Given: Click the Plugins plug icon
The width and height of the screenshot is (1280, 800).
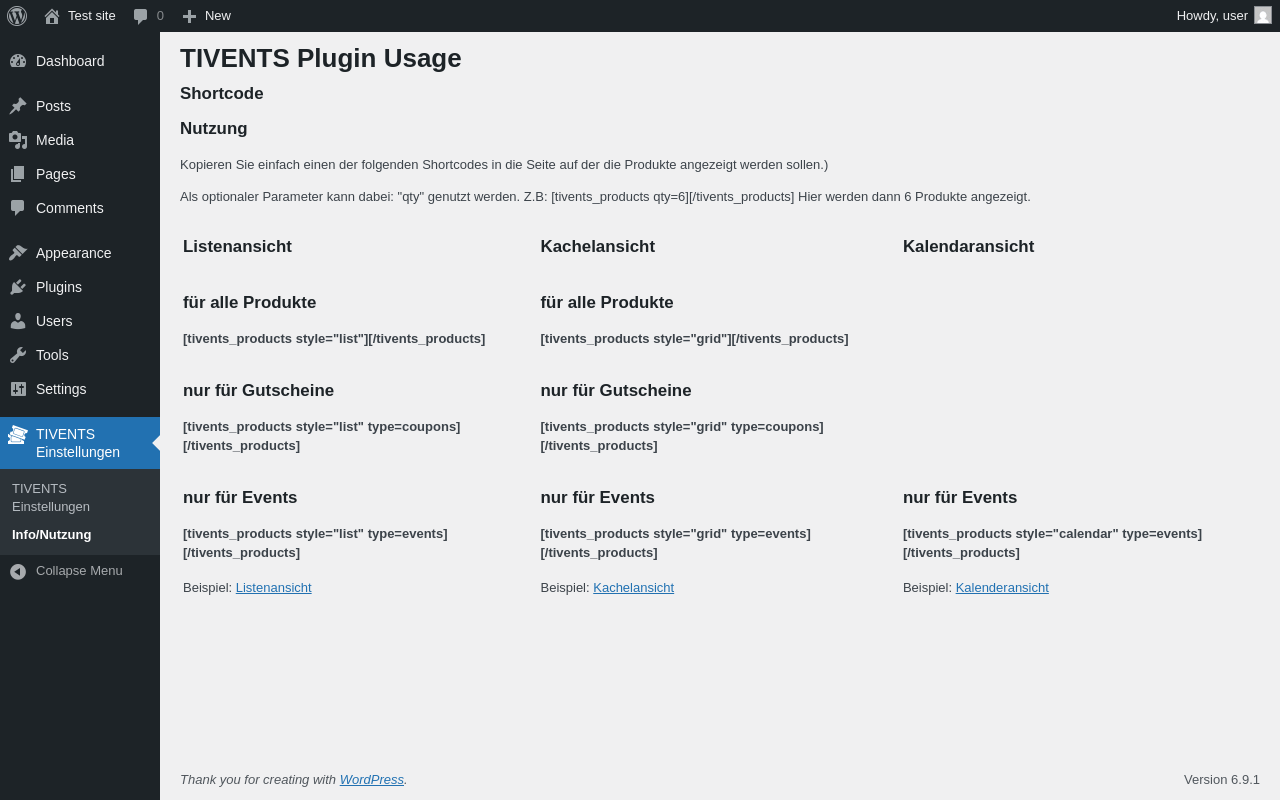Looking at the screenshot, I should 18,287.
